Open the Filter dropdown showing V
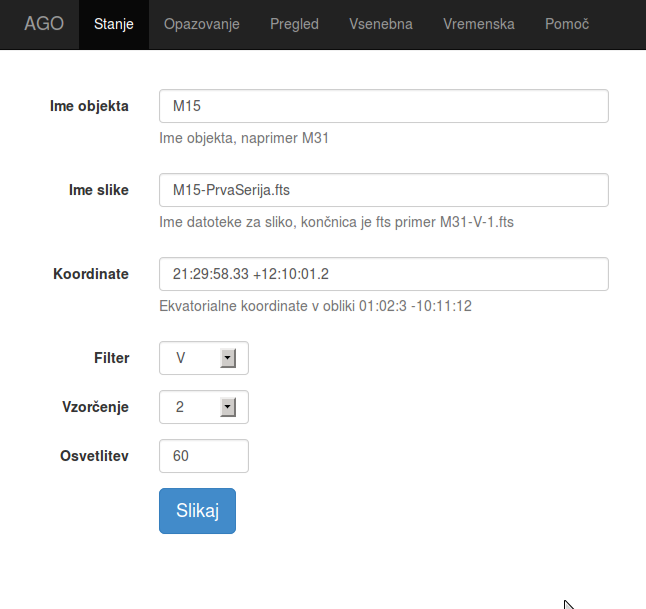The width and height of the screenshot is (646, 609). click(195, 357)
